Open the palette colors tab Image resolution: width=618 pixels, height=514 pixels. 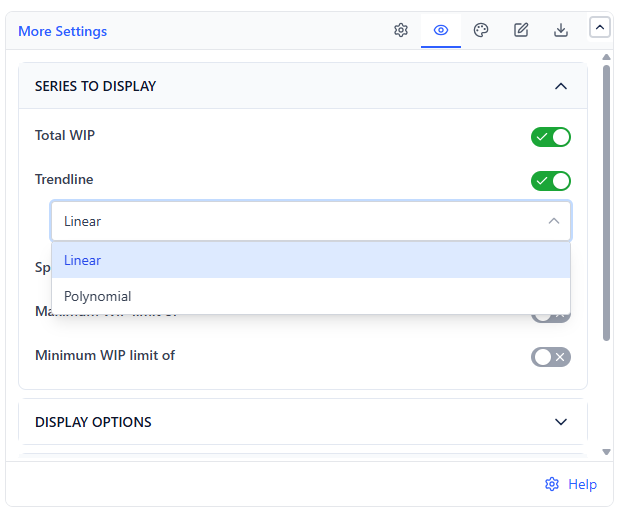(x=481, y=30)
